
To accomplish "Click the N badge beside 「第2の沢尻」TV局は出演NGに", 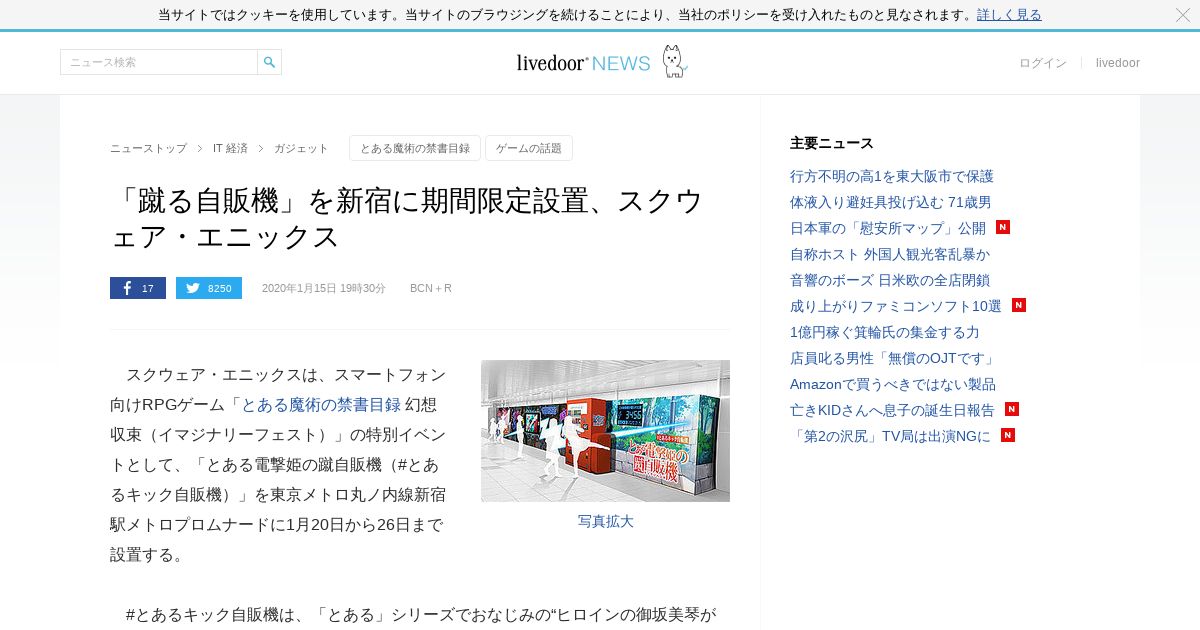I will pos(1008,435).
